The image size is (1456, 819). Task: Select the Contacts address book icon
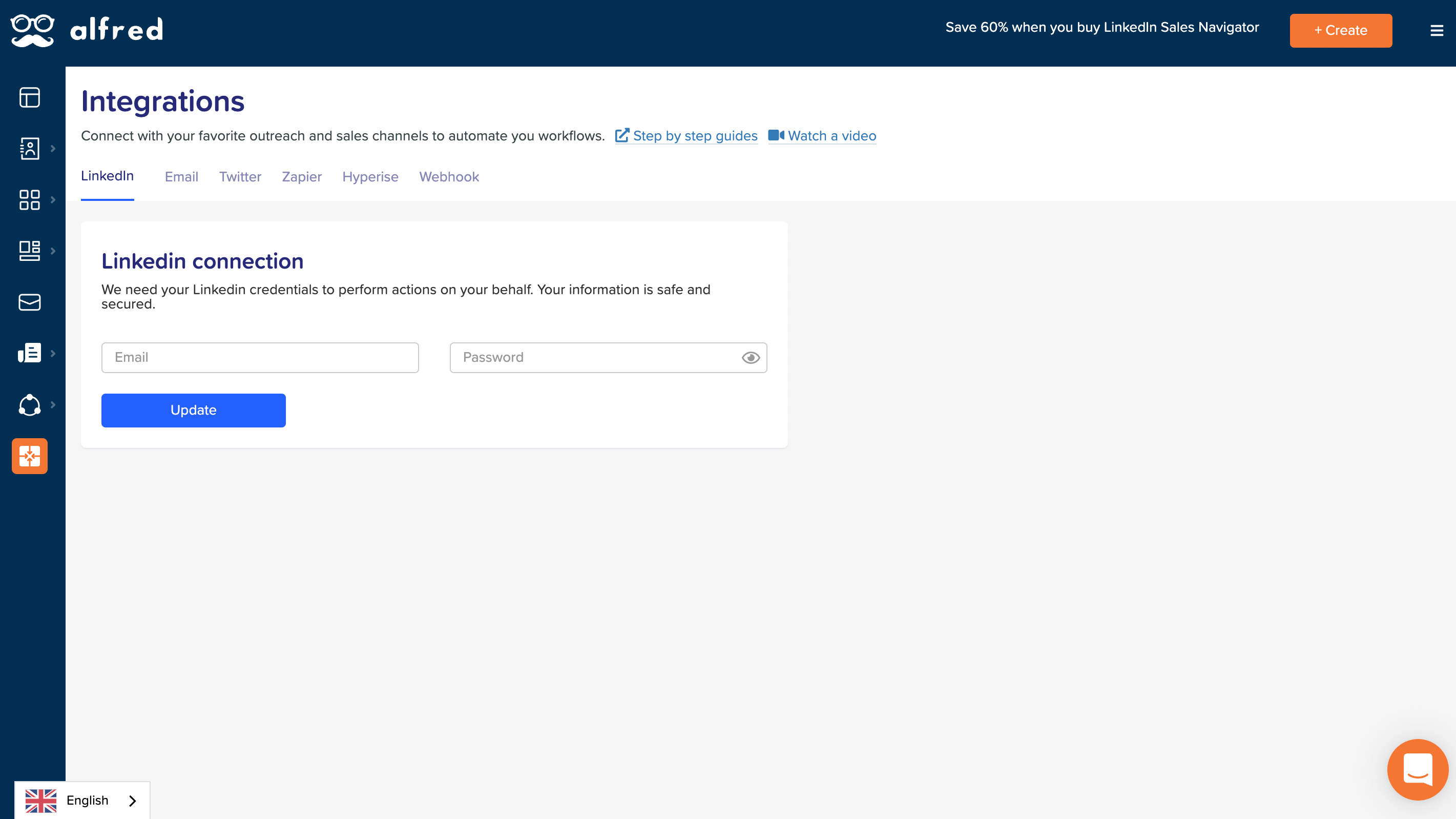(29, 148)
